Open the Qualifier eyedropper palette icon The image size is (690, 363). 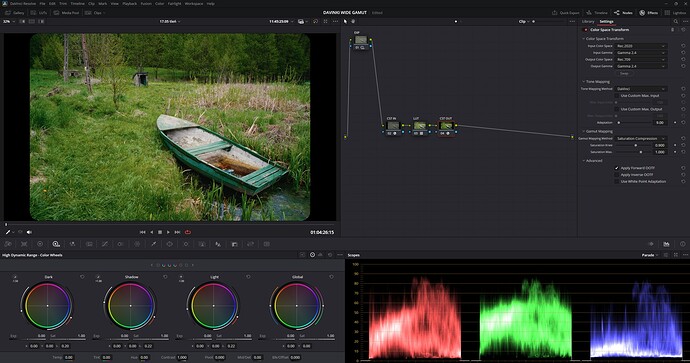(154, 244)
